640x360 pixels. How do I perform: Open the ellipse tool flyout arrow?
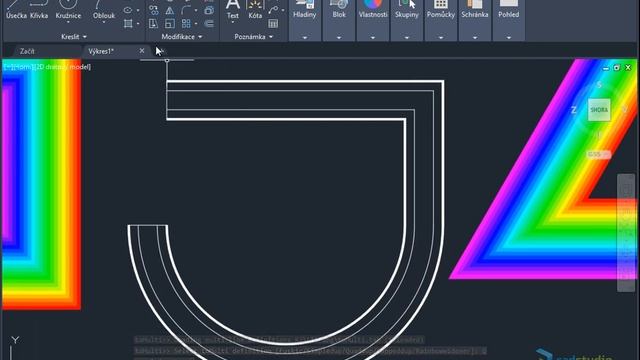coord(138,11)
